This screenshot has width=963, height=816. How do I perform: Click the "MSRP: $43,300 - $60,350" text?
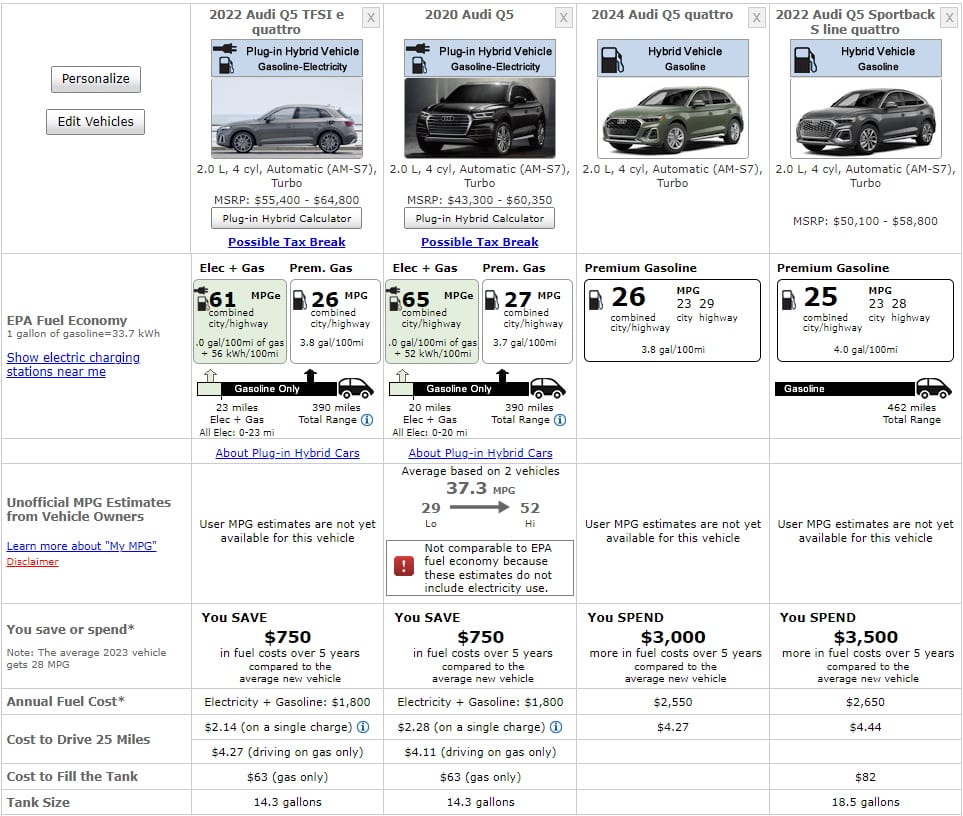point(480,200)
